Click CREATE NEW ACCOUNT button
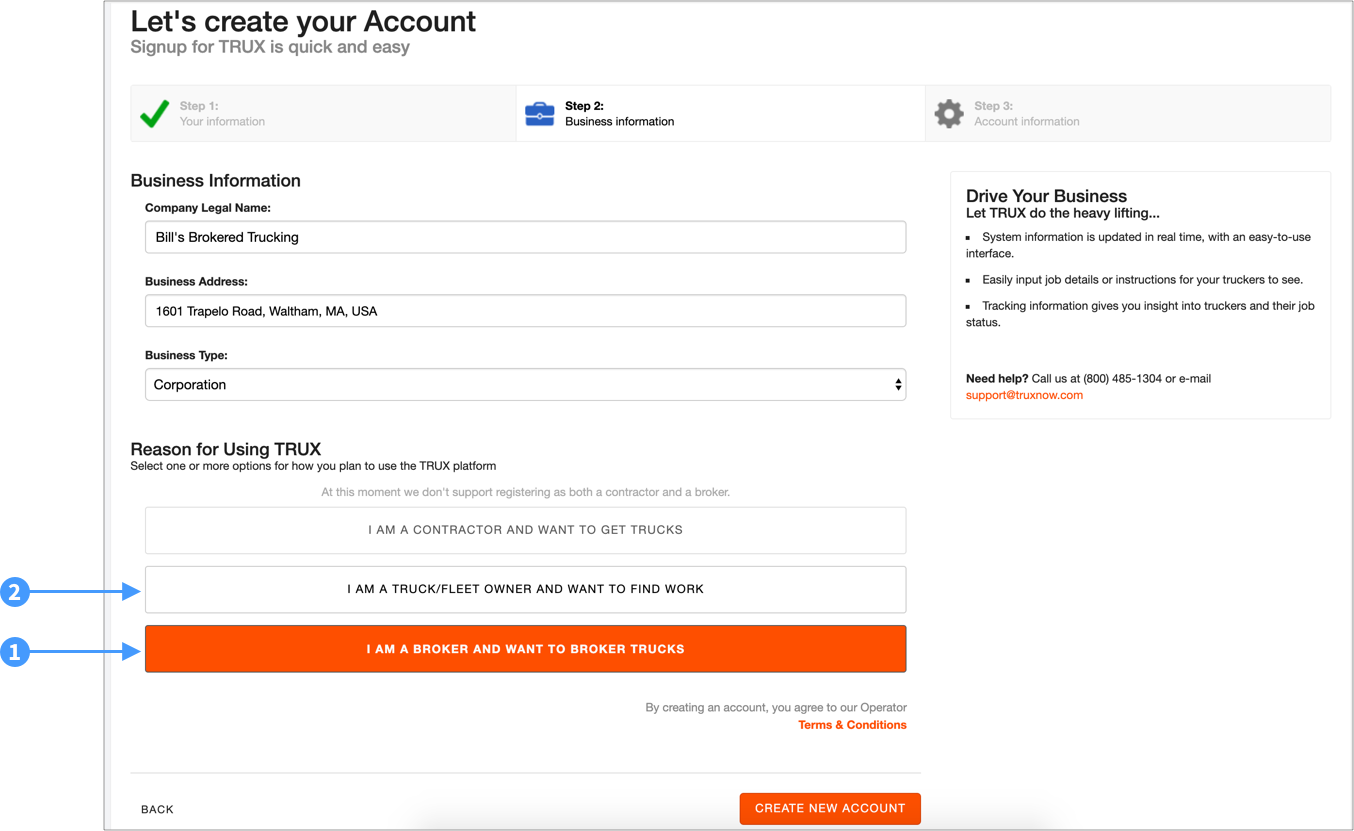The width and height of the screenshot is (1354, 831). (830, 808)
